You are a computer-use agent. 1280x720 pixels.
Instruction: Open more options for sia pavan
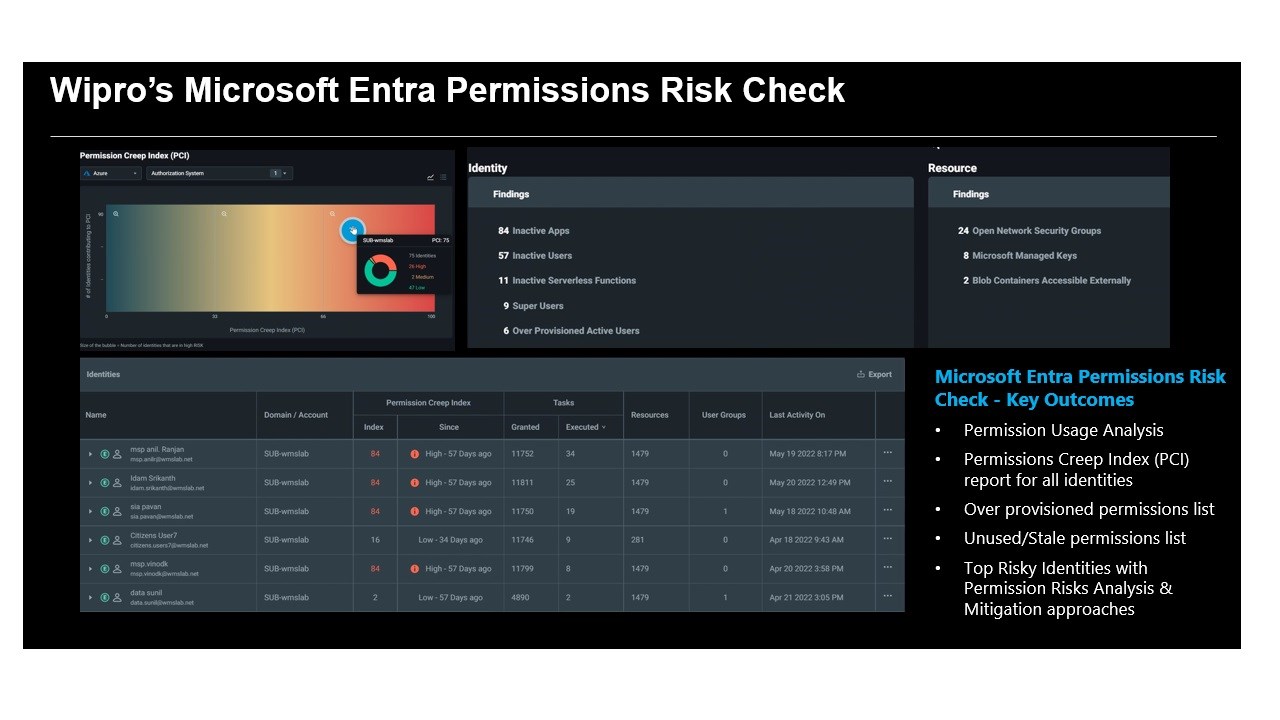(x=887, y=510)
